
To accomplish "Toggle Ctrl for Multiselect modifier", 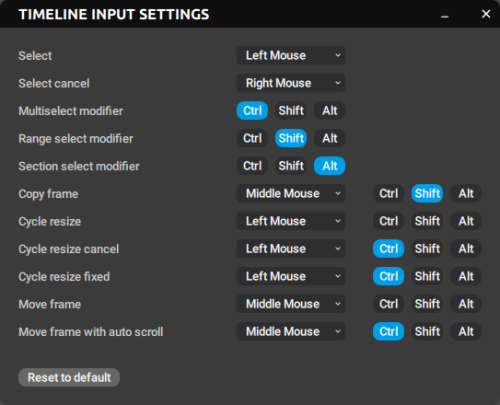I will click(252, 111).
